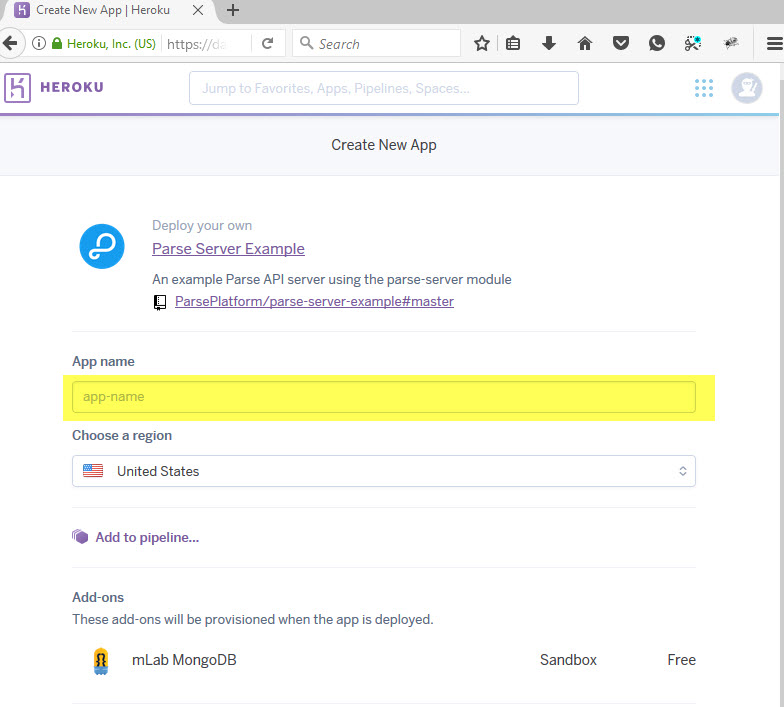This screenshot has width=784, height=707.
Task: Go to the browser home page
Action: pos(584,44)
